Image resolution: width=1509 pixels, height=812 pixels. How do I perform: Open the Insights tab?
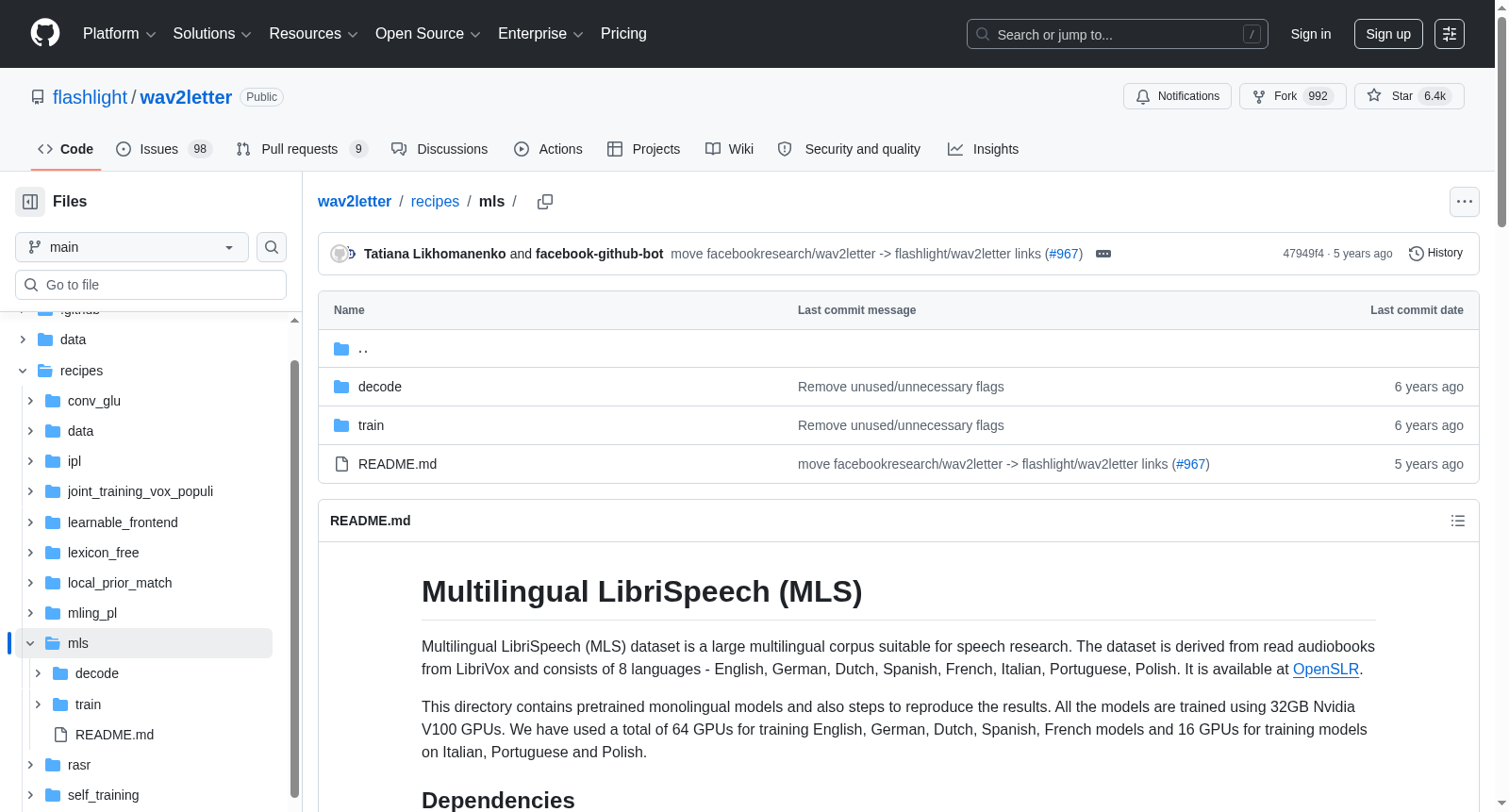click(983, 149)
